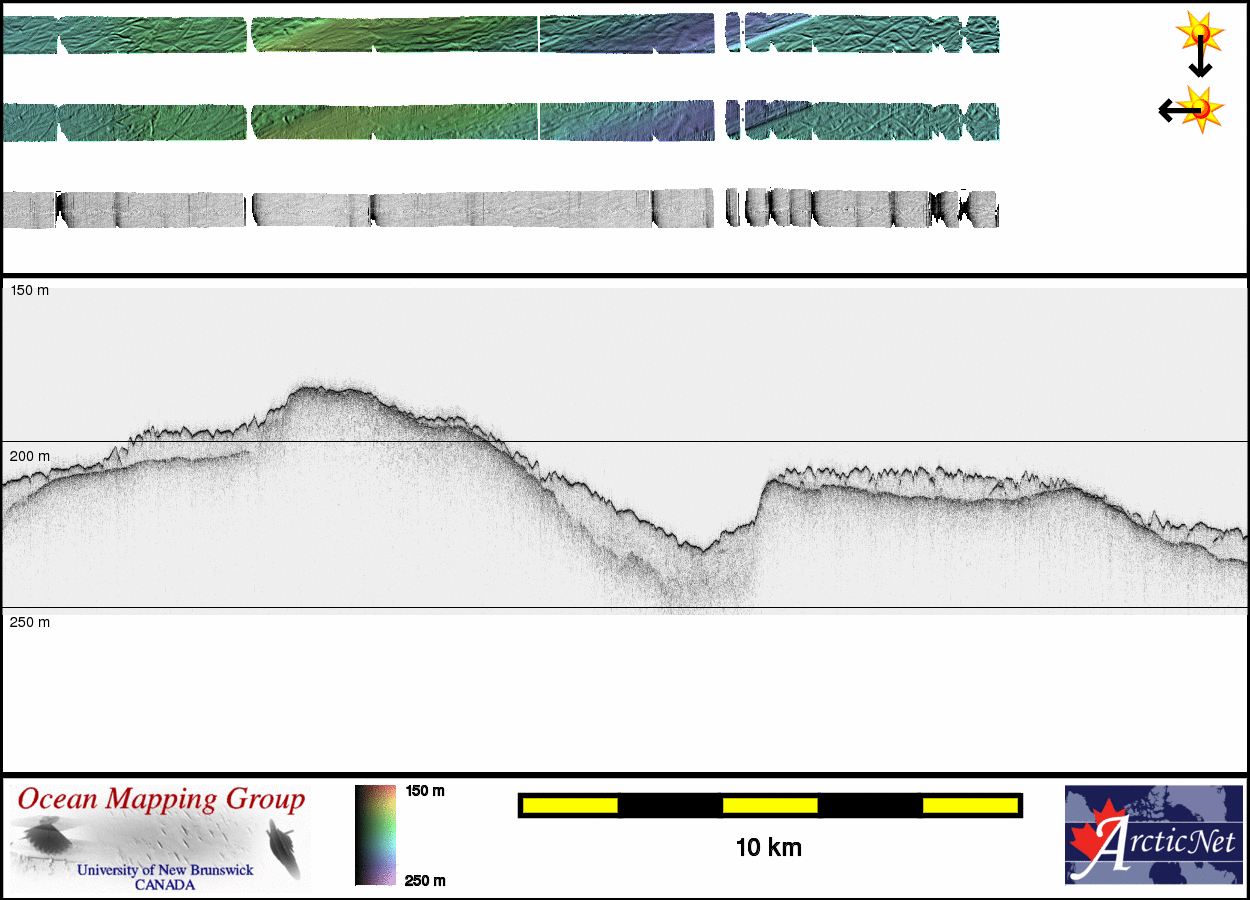Click the deepest trough in seabed profile
This screenshot has height=900, width=1250.
(703, 549)
